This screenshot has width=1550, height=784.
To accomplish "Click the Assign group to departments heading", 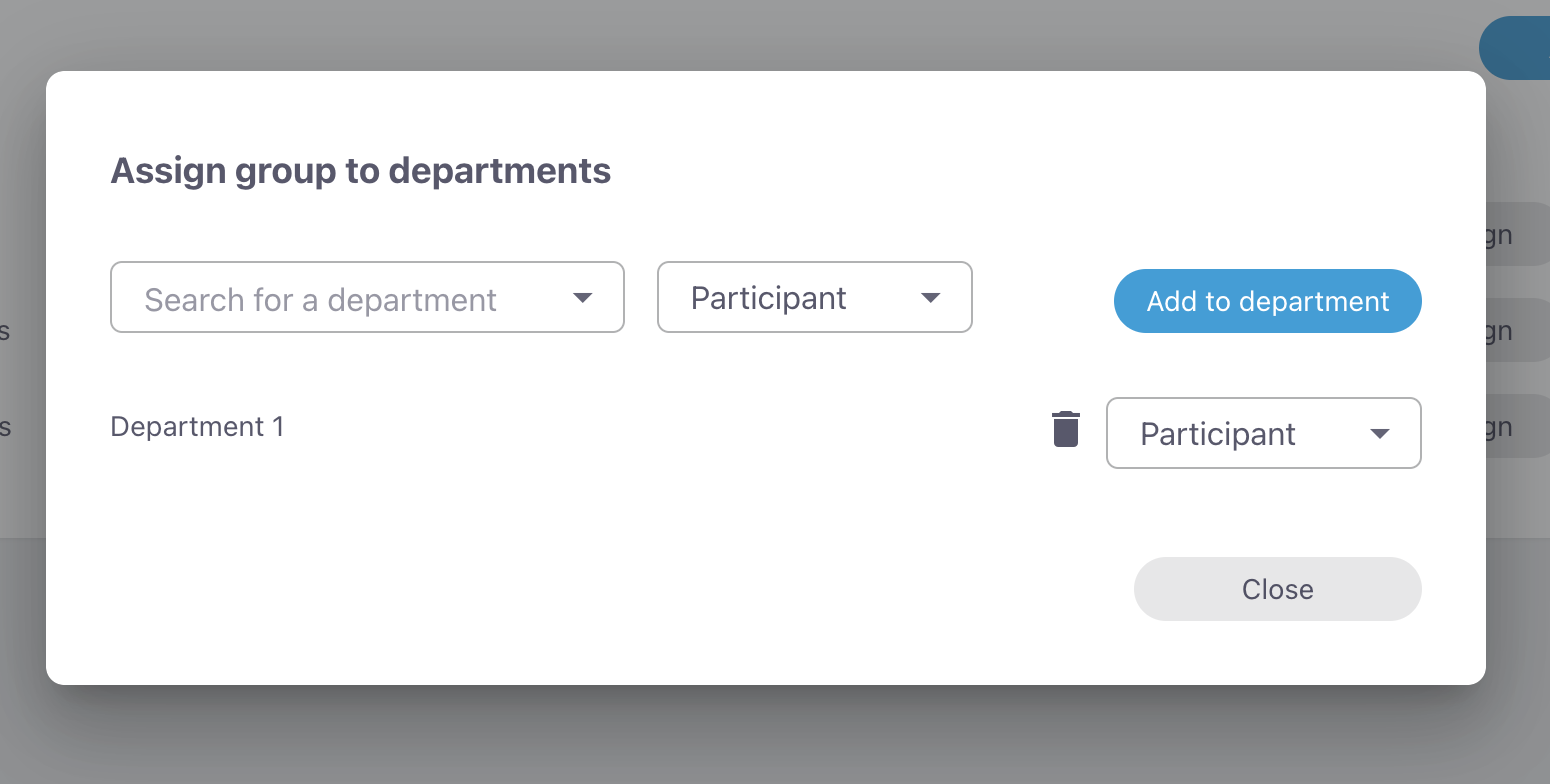I will coord(360,171).
